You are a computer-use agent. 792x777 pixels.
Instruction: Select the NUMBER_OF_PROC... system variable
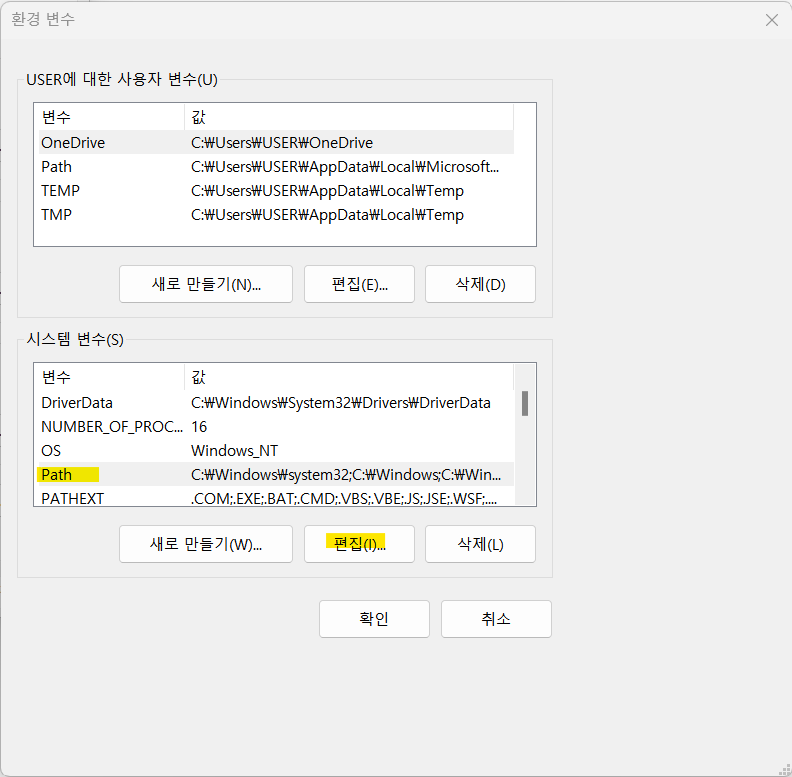[276, 427]
